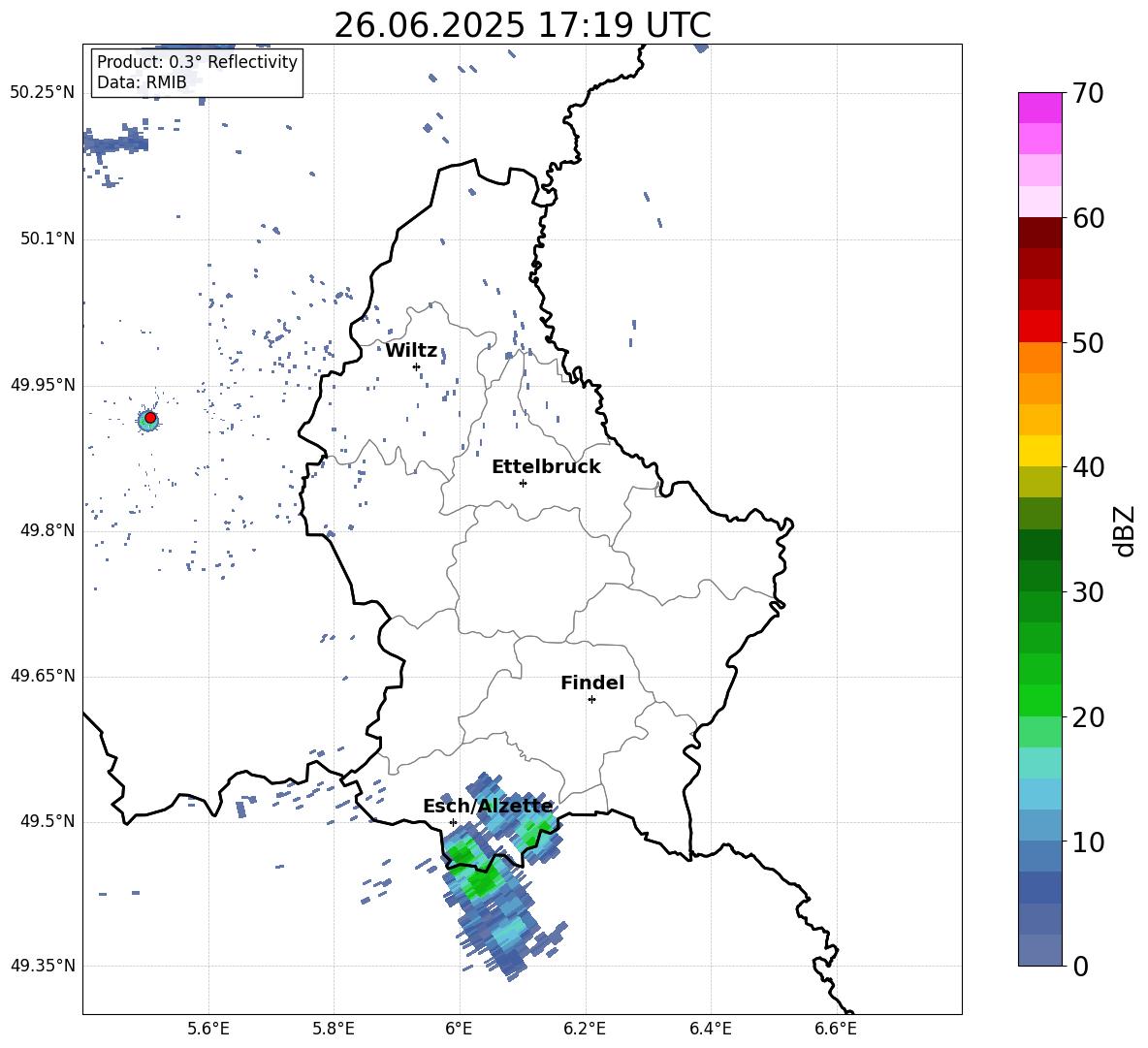Click the 'Data: RMIB' legend text
The height and width of the screenshot is (1048, 1148).
pyautogui.click(x=142, y=82)
